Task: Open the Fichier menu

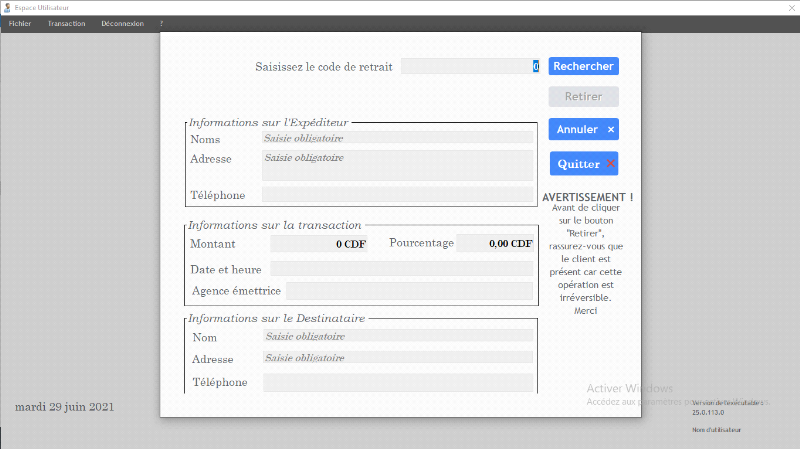Action: pyautogui.click(x=20, y=23)
